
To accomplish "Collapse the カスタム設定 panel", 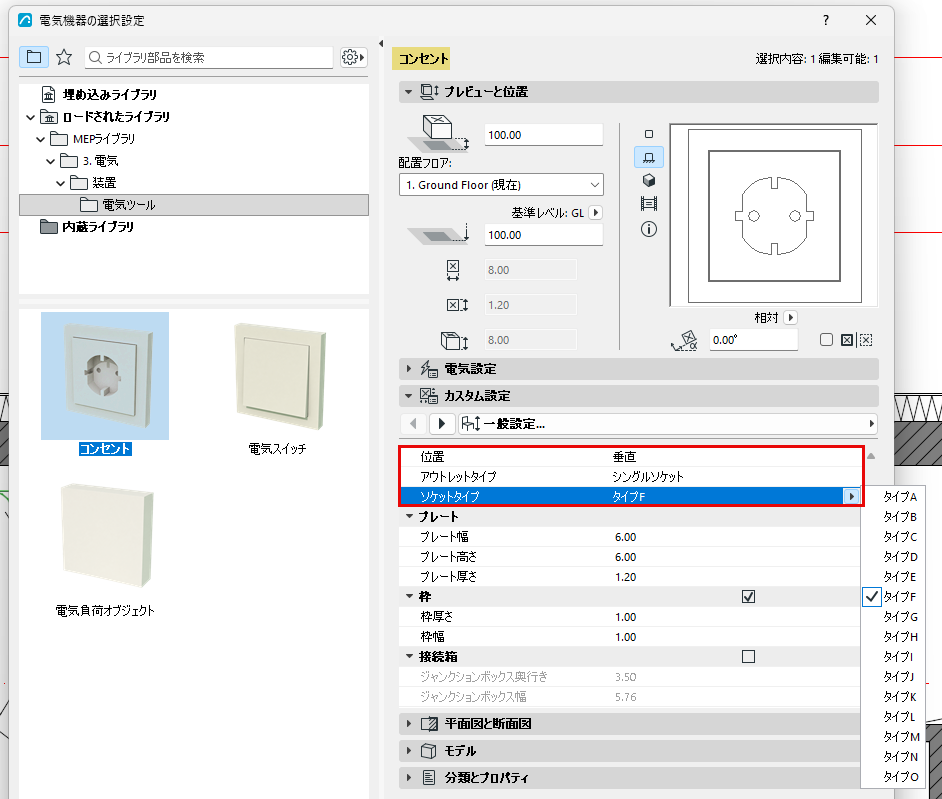I will (x=409, y=395).
